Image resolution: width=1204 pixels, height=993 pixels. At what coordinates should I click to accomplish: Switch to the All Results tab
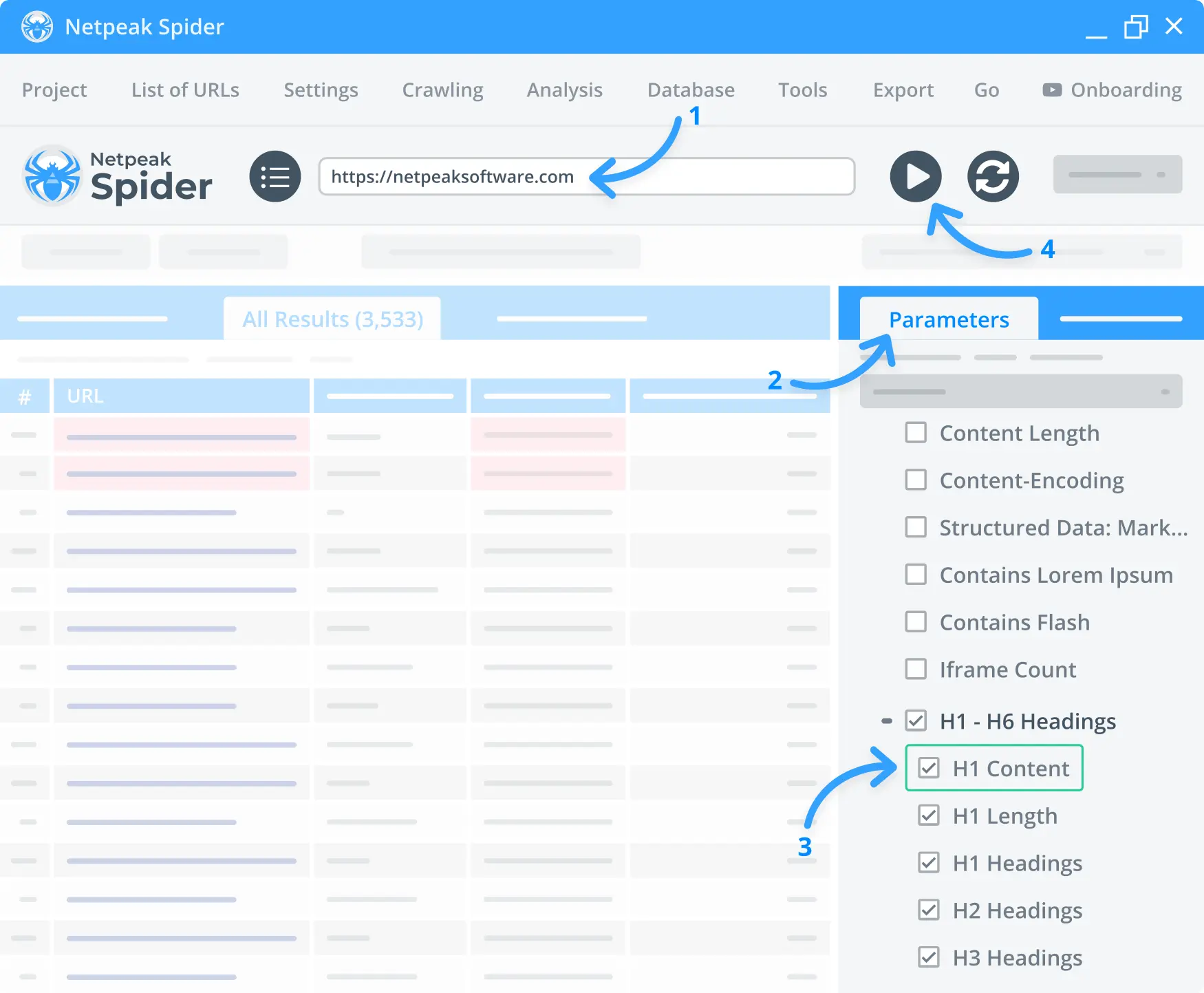pos(332,319)
